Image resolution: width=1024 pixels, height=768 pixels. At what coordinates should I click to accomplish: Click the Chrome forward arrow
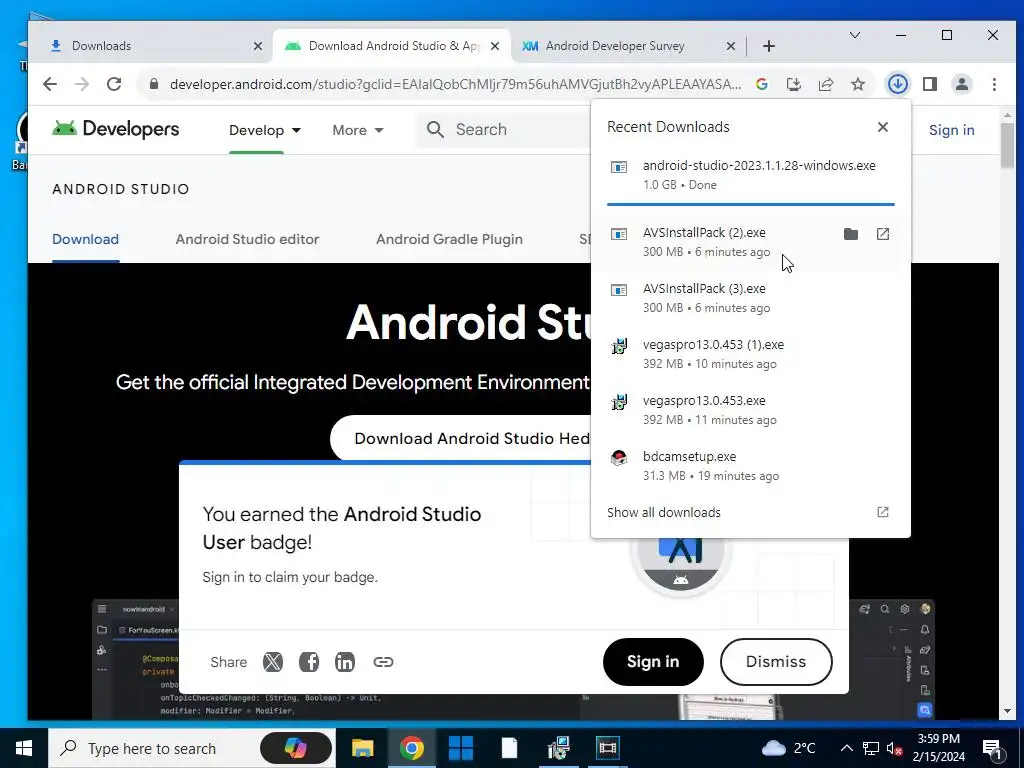coord(82,84)
